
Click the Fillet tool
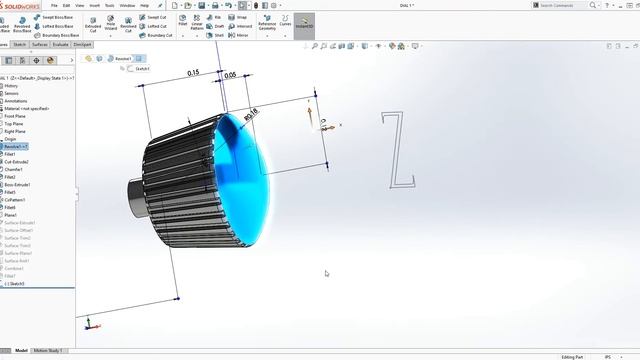(x=182, y=20)
